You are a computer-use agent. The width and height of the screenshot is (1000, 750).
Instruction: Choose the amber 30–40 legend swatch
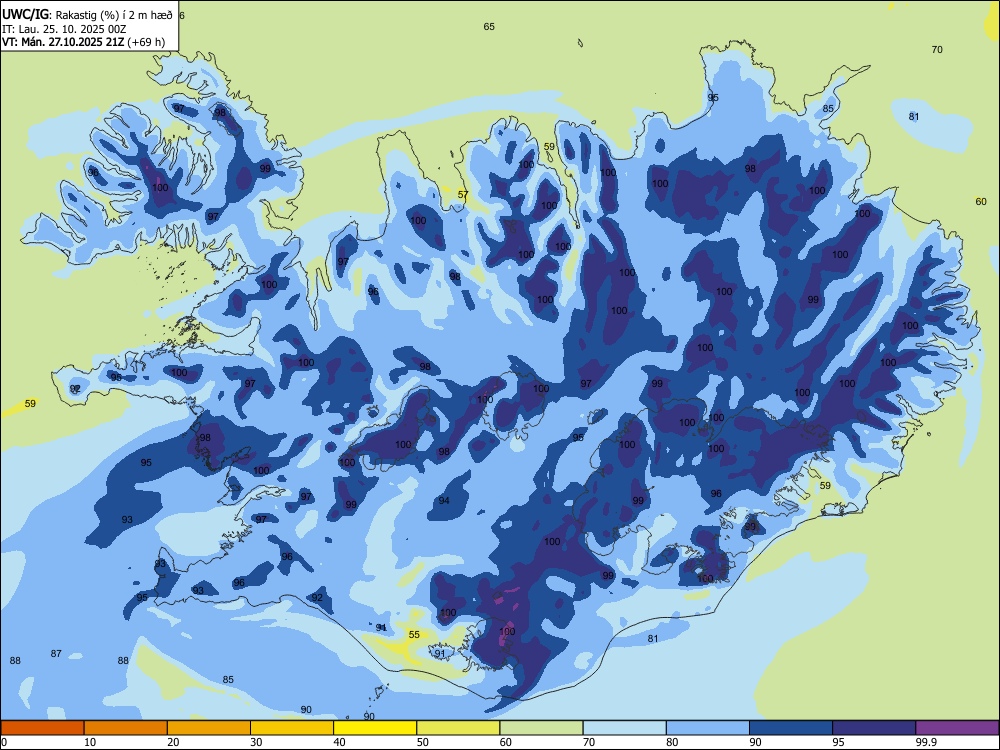pyautogui.click(x=292, y=728)
